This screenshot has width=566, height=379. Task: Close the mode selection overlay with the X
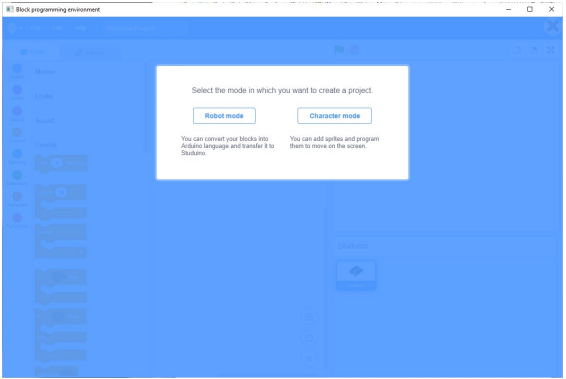[553, 26]
